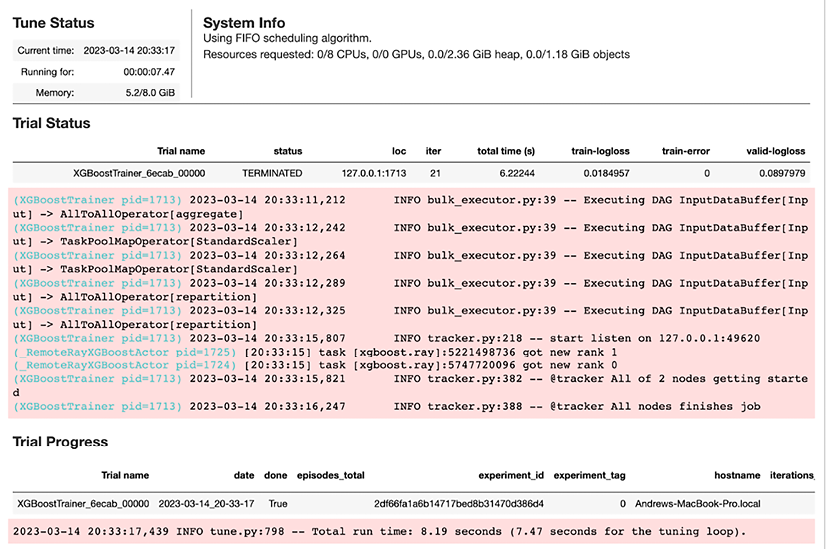Click the 'total time (s)' column header
828x549 pixels.
506,151
